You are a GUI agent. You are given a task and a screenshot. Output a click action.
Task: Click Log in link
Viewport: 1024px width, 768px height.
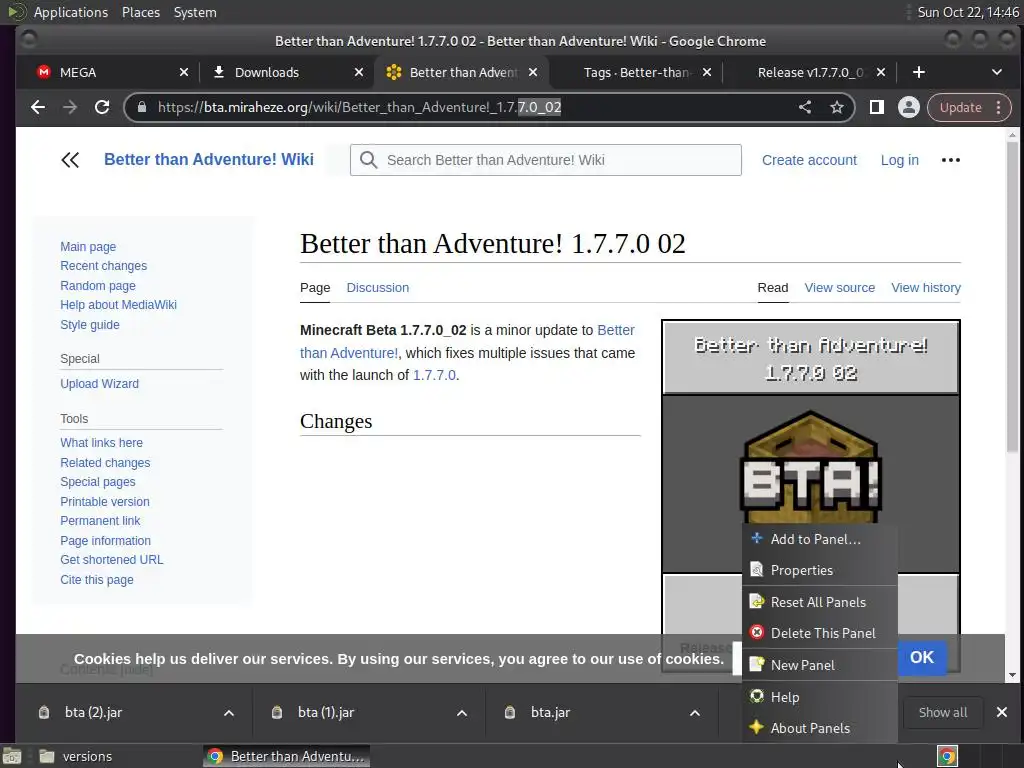899,160
